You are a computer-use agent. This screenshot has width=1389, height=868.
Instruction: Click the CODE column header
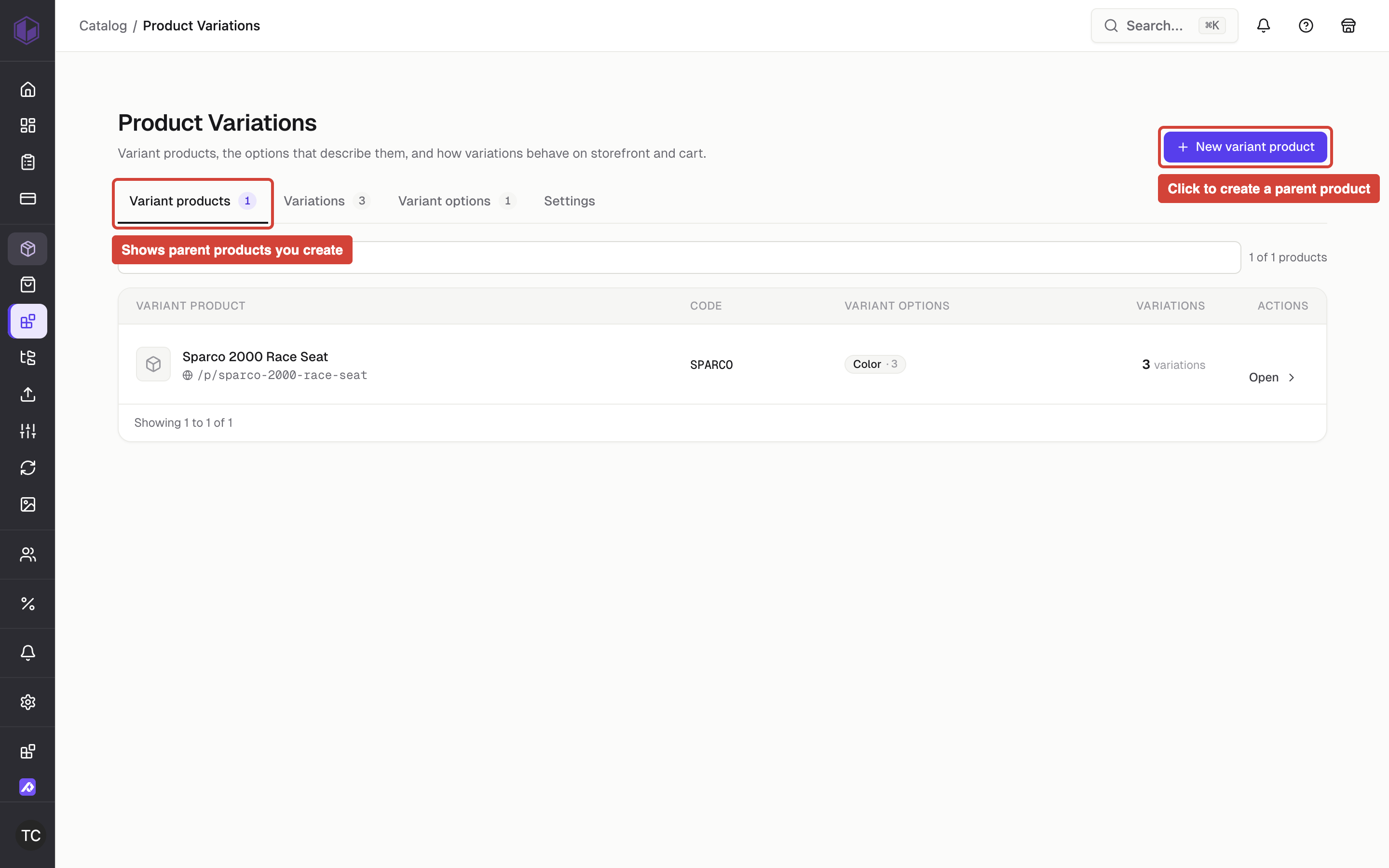pos(706,306)
